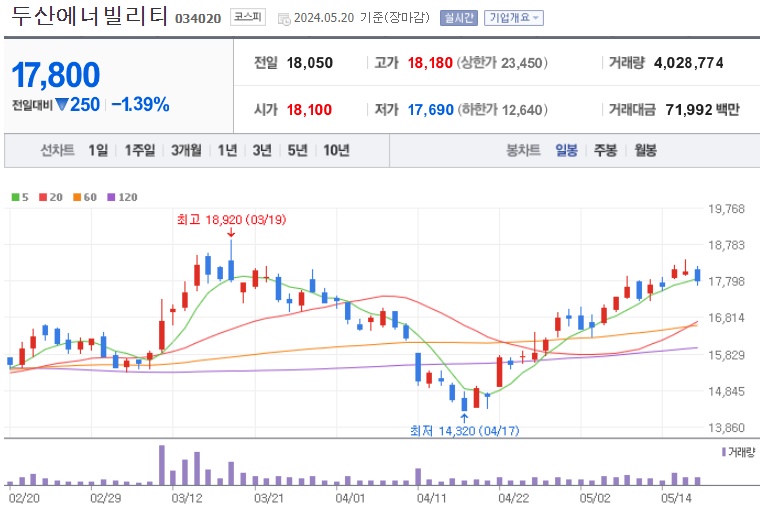Click the 시가 18,100 value
The width and height of the screenshot is (760, 507).
click(x=309, y=110)
